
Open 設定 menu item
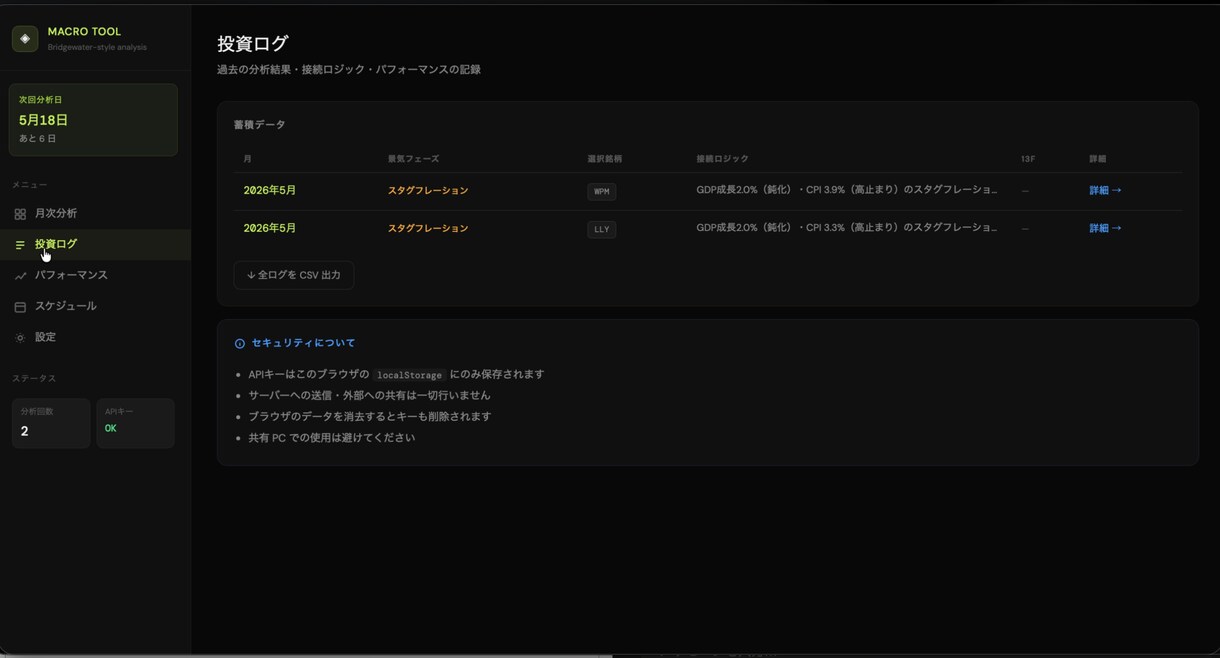coord(95,338)
